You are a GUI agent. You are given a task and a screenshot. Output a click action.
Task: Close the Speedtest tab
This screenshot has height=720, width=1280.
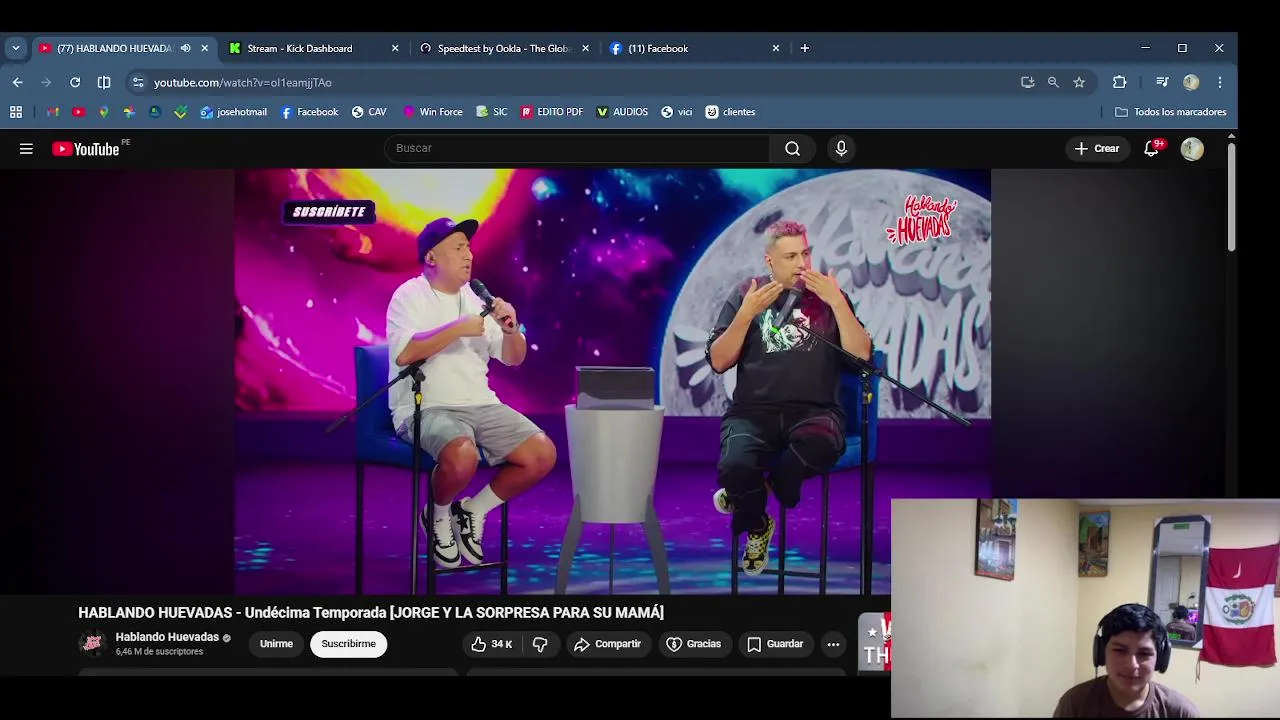585,48
